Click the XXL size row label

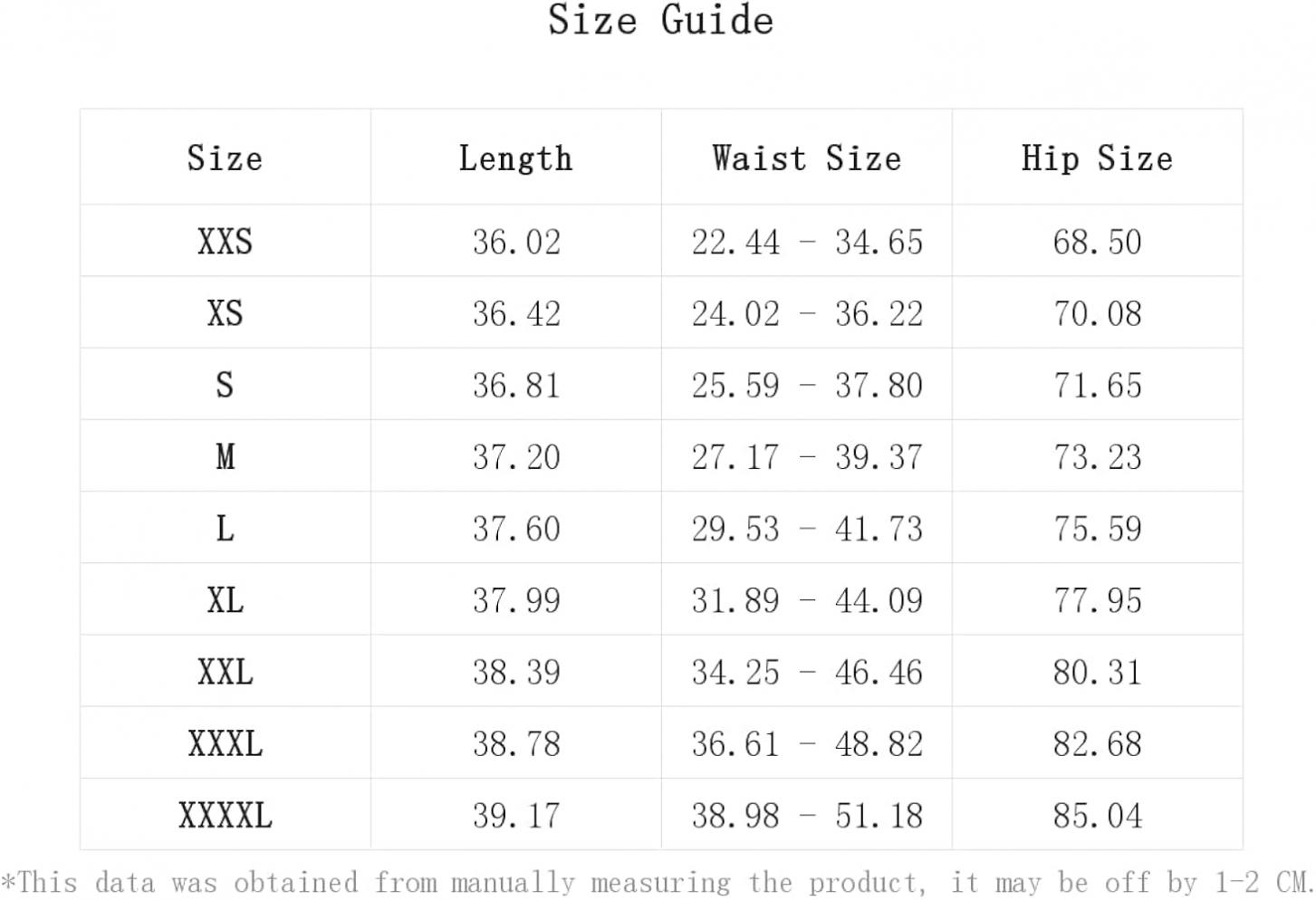225,672
